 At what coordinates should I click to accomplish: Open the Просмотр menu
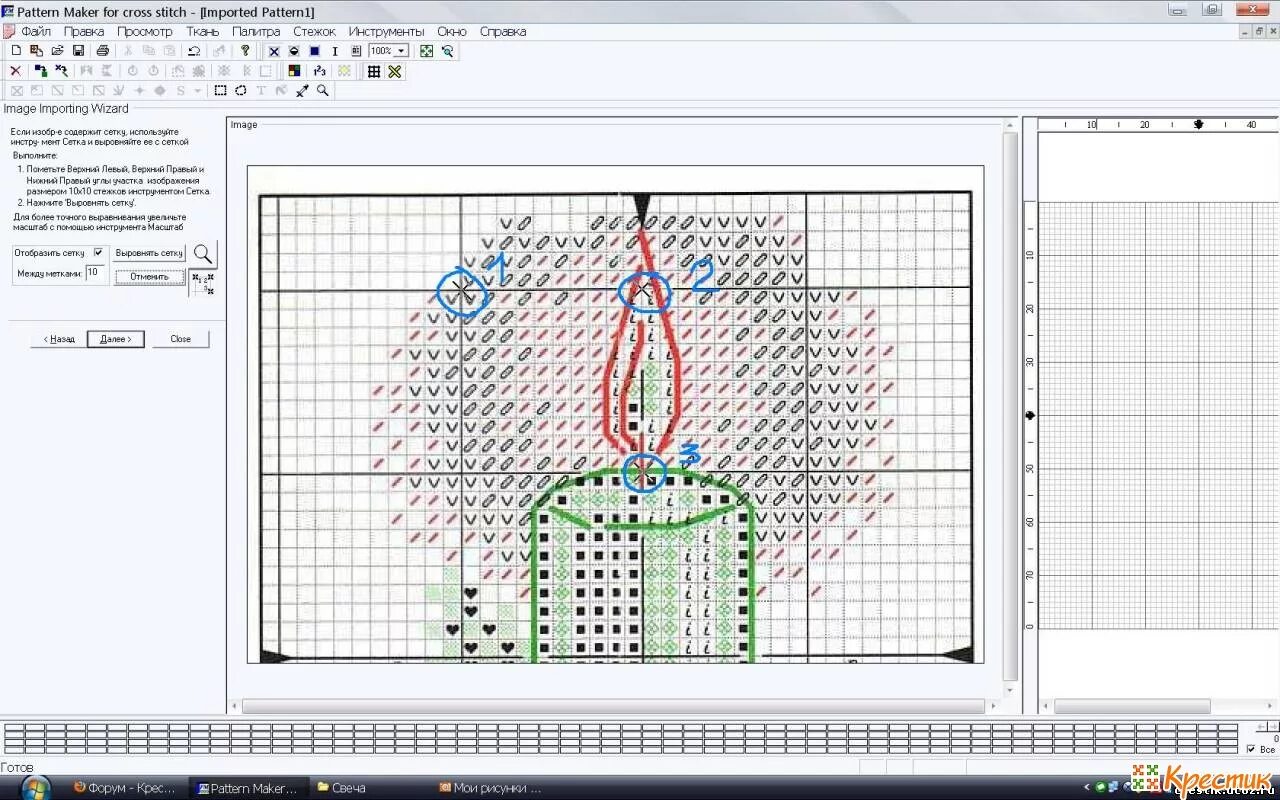(145, 31)
